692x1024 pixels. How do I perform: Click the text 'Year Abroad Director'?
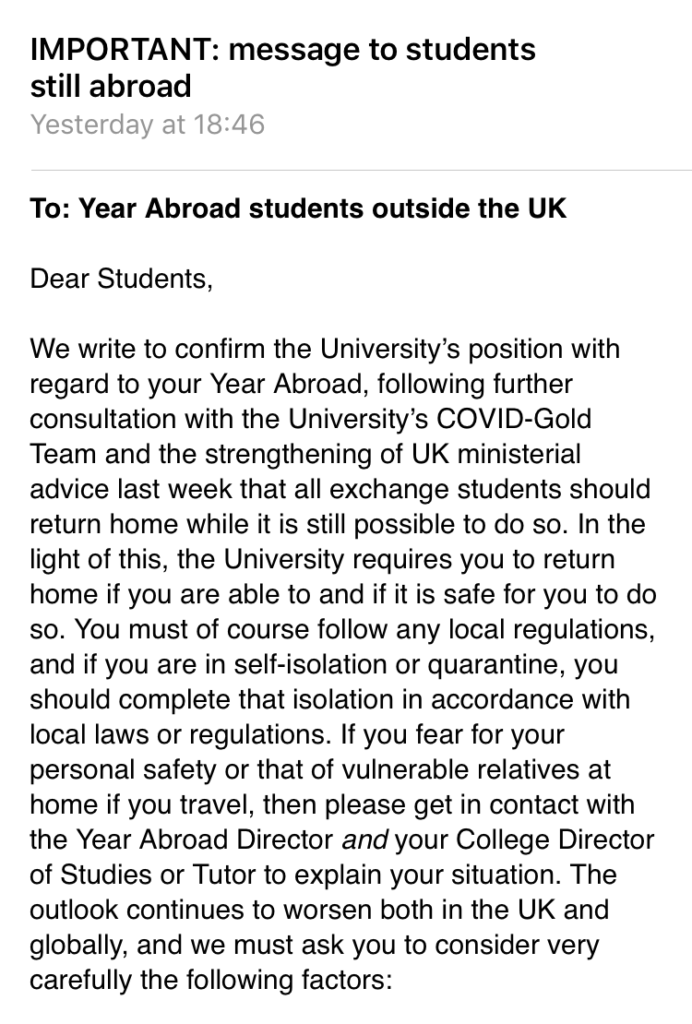tap(205, 840)
